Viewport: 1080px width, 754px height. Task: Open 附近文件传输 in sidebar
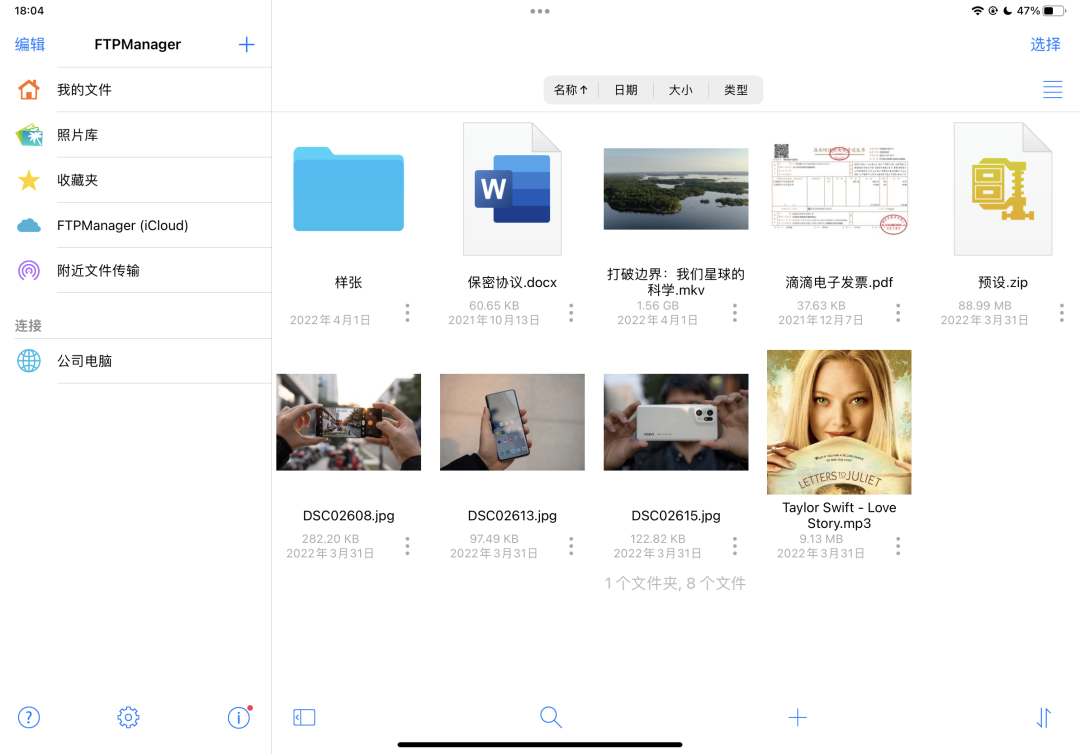[x=98, y=270]
